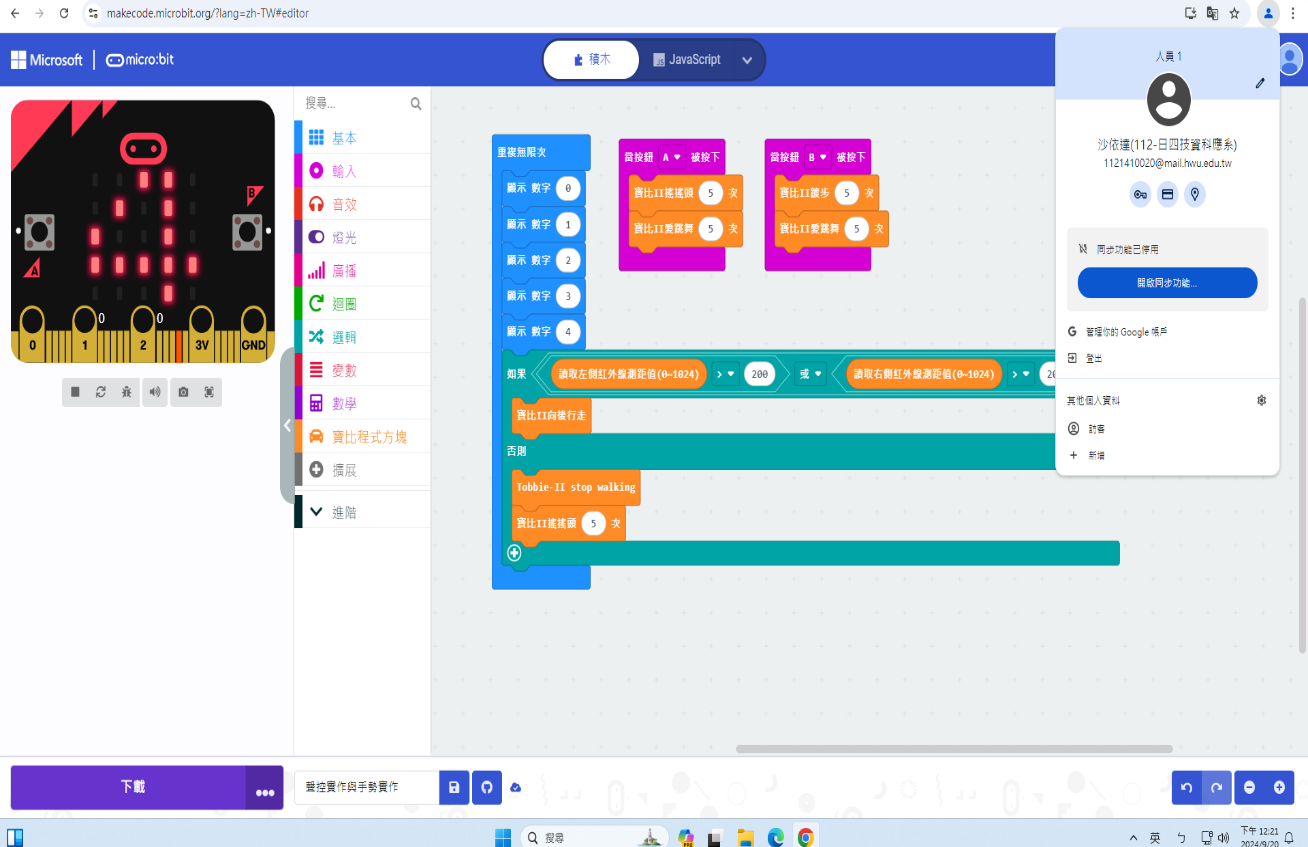This screenshot has height=847, width=1308.
Task: Click the GitHub repository icon
Action: click(487, 788)
